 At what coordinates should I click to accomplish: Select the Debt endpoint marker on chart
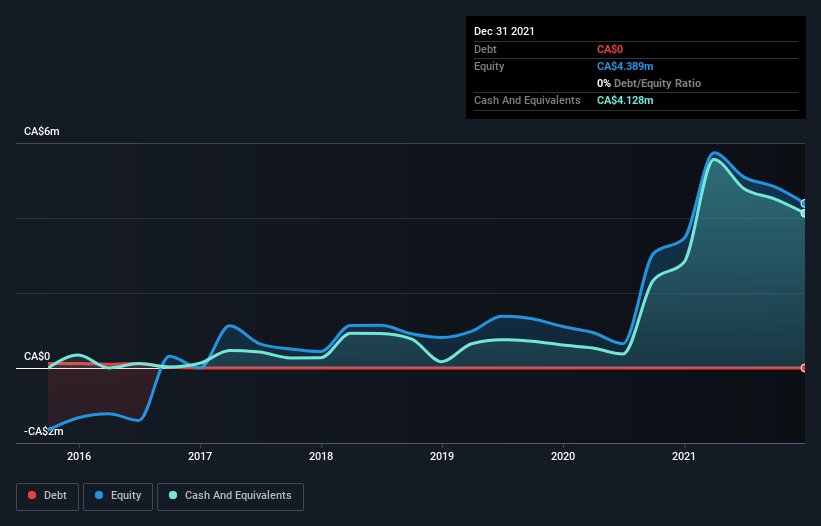click(x=804, y=368)
